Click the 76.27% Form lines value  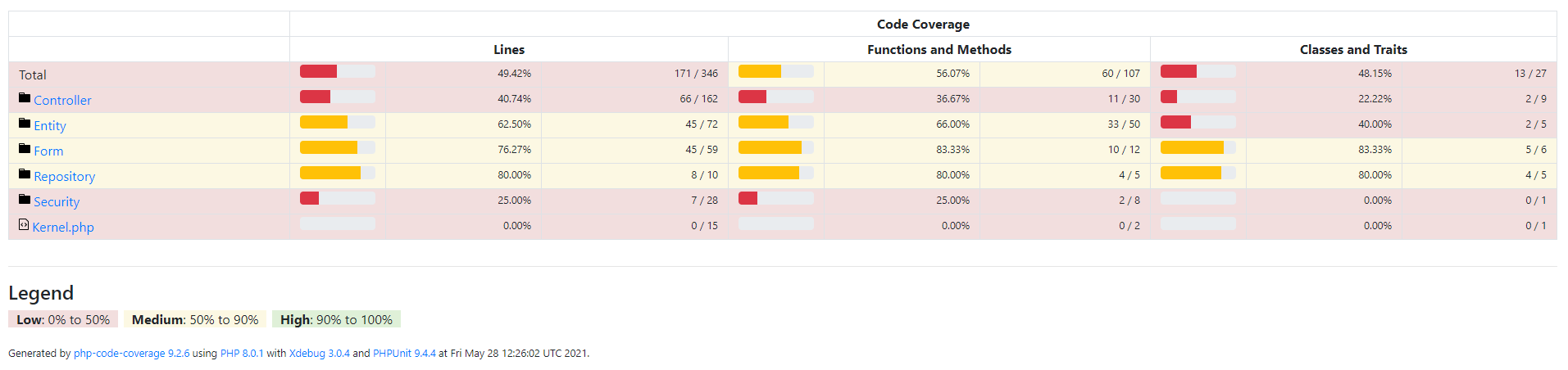[x=514, y=150]
